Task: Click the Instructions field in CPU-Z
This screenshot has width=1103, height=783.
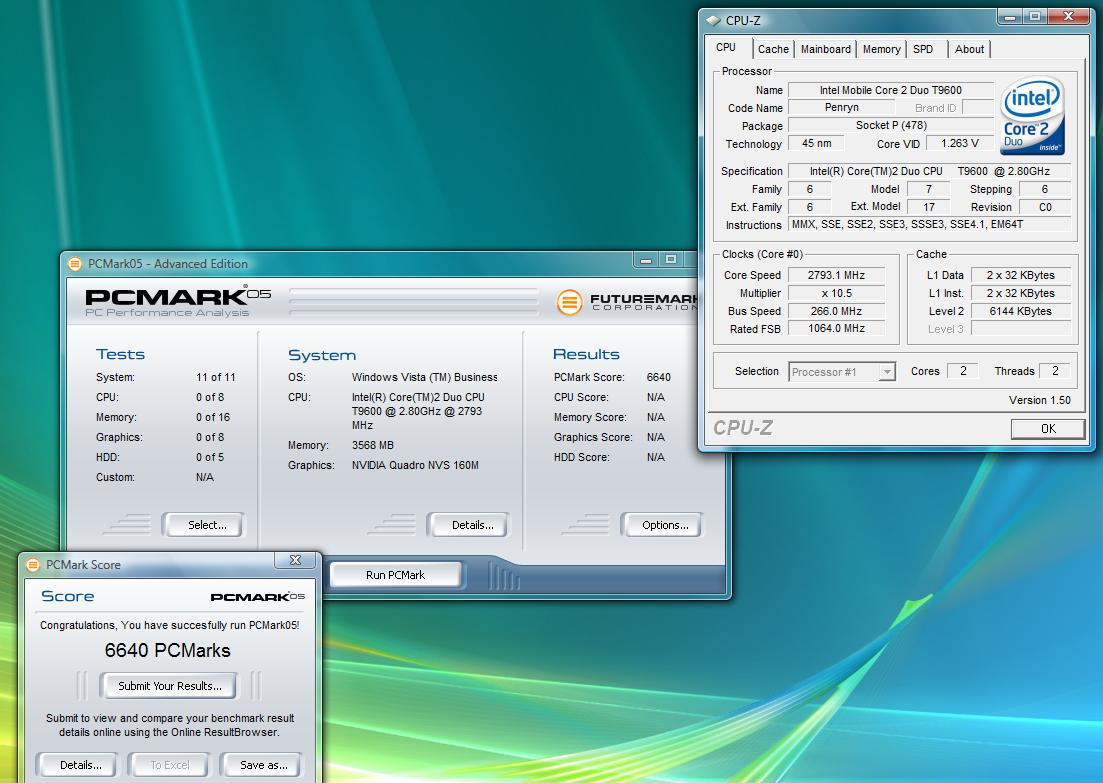Action: [x=929, y=224]
